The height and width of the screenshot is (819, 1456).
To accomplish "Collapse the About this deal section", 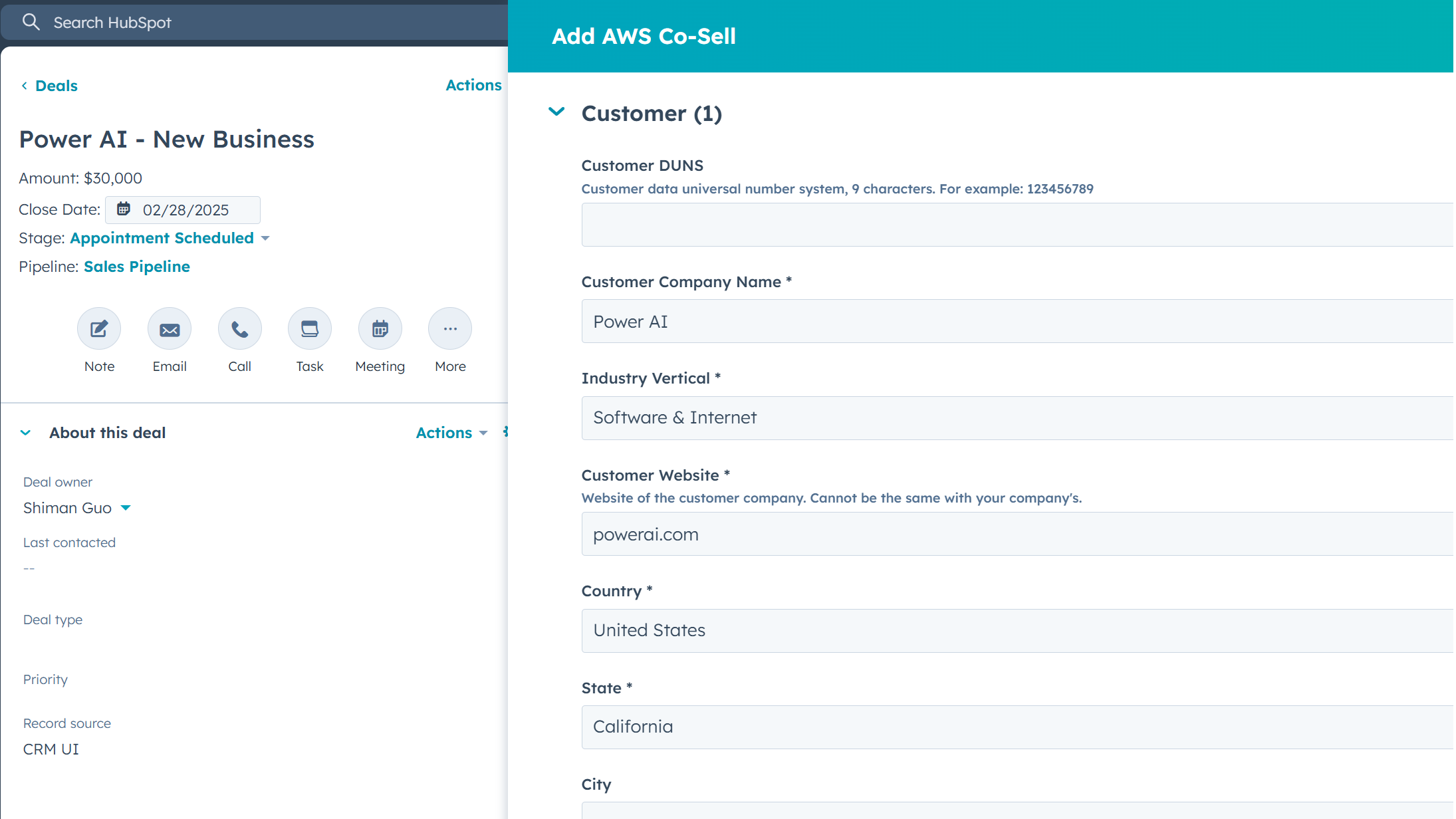I will click(26, 432).
